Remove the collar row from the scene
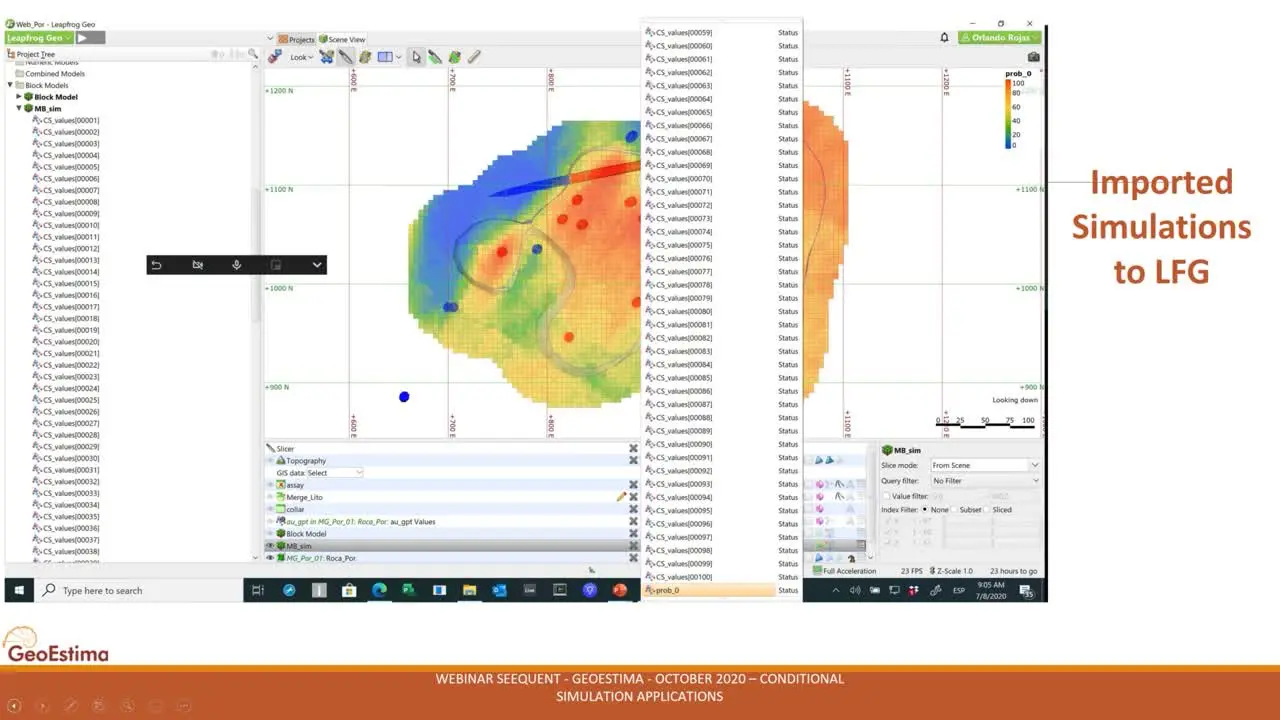This screenshot has height=720, width=1280. coord(633,509)
